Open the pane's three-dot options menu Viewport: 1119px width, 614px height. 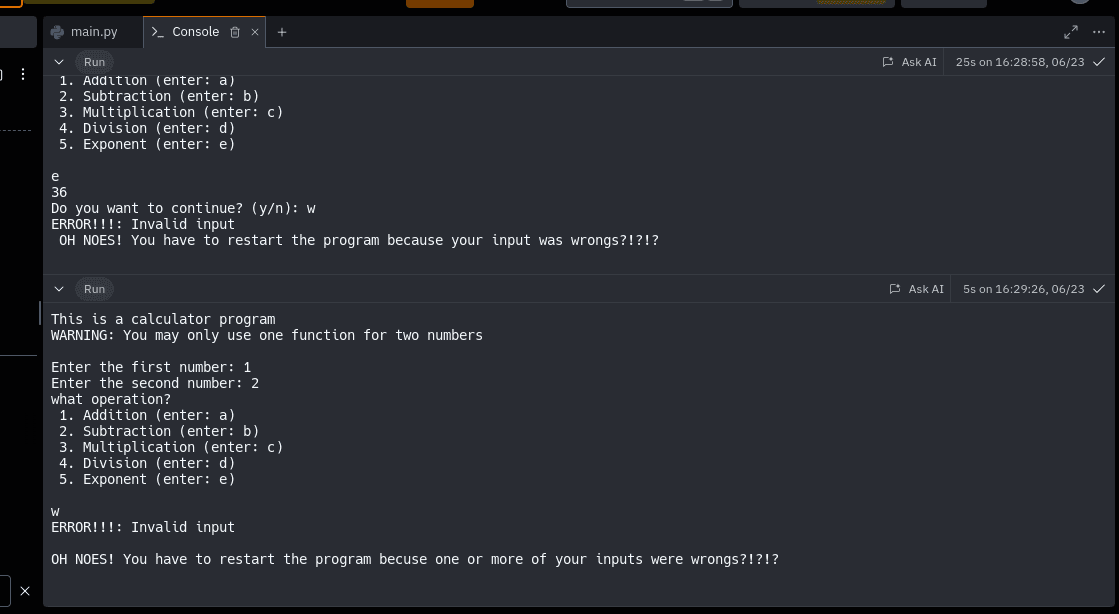click(x=1099, y=32)
